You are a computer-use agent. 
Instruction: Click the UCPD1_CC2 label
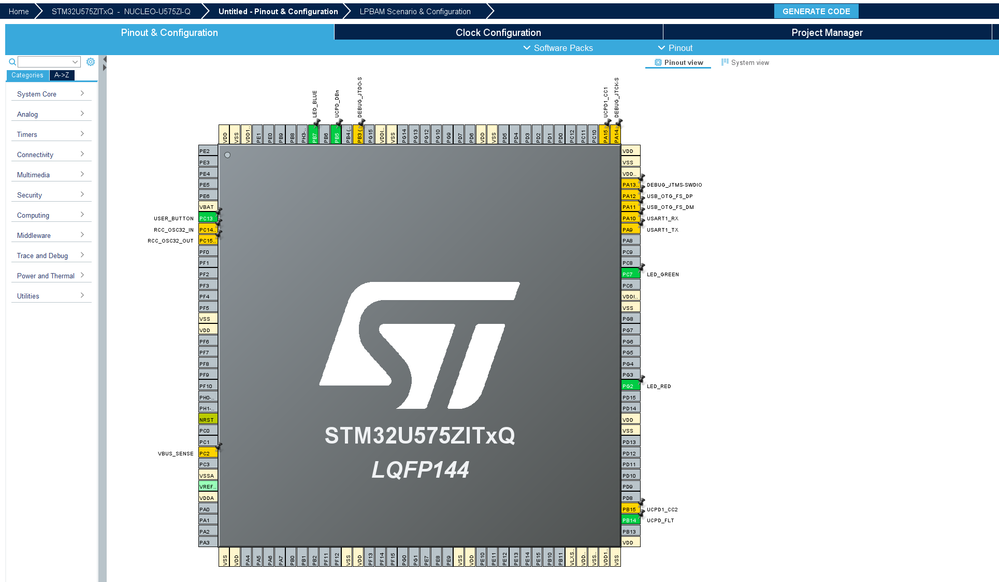pos(662,510)
